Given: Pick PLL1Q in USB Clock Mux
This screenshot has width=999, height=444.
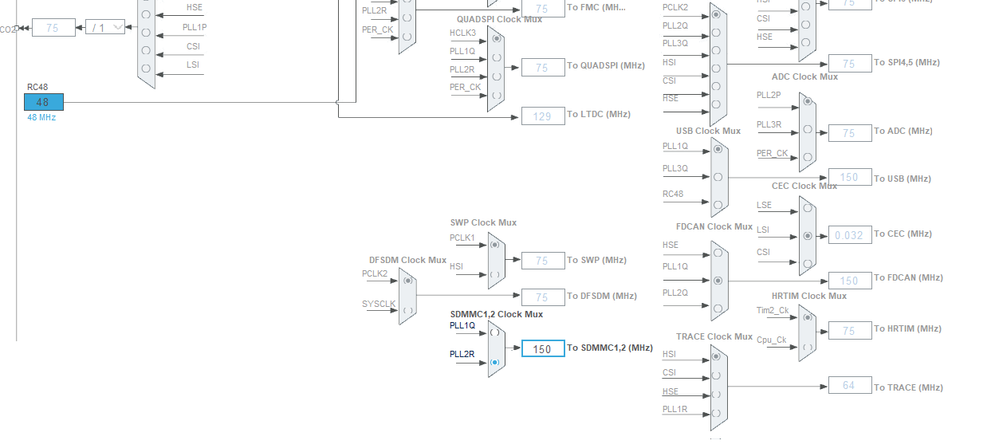Looking at the screenshot, I should coord(719,149).
